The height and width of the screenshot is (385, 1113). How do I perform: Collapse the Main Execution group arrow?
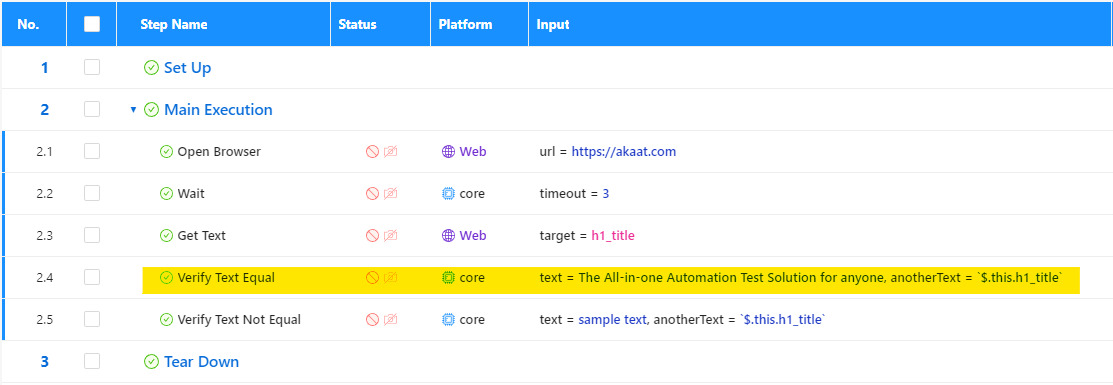tap(133, 110)
